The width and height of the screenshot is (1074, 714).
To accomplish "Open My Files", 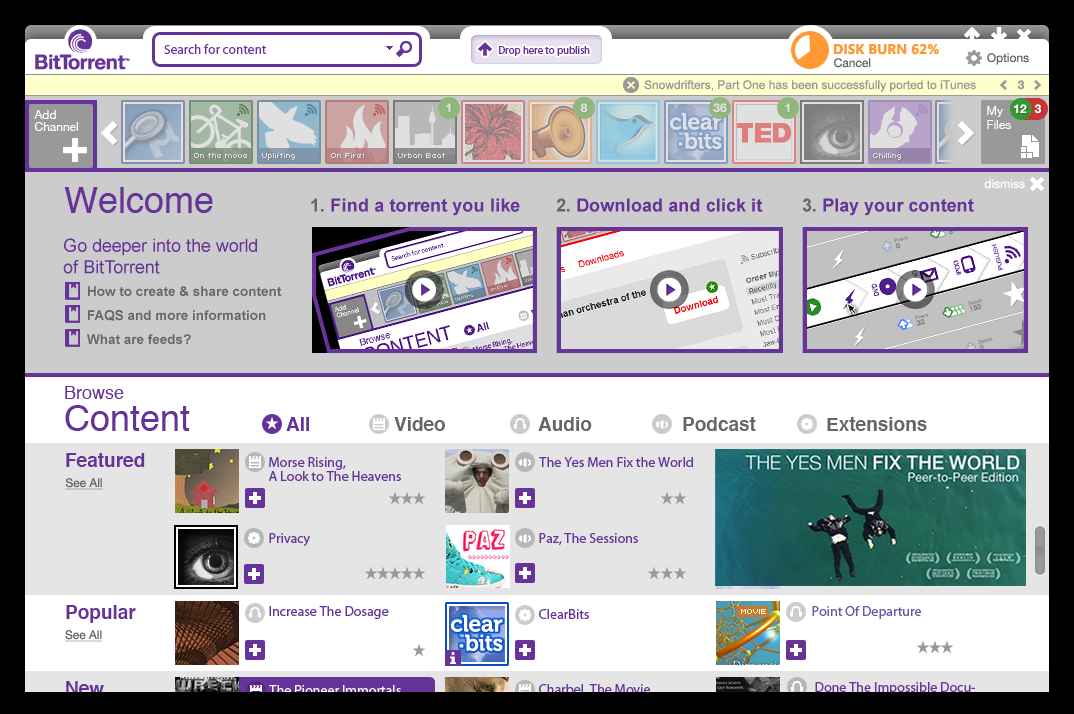I will [x=1013, y=131].
